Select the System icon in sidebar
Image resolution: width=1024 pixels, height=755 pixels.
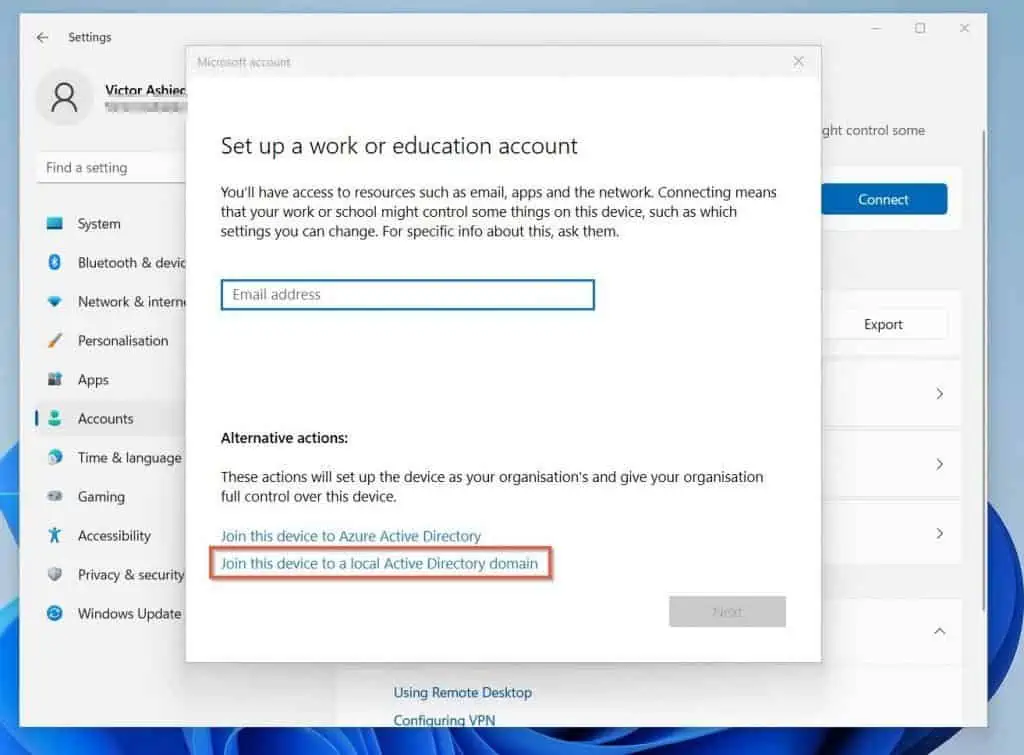[x=56, y=224]
